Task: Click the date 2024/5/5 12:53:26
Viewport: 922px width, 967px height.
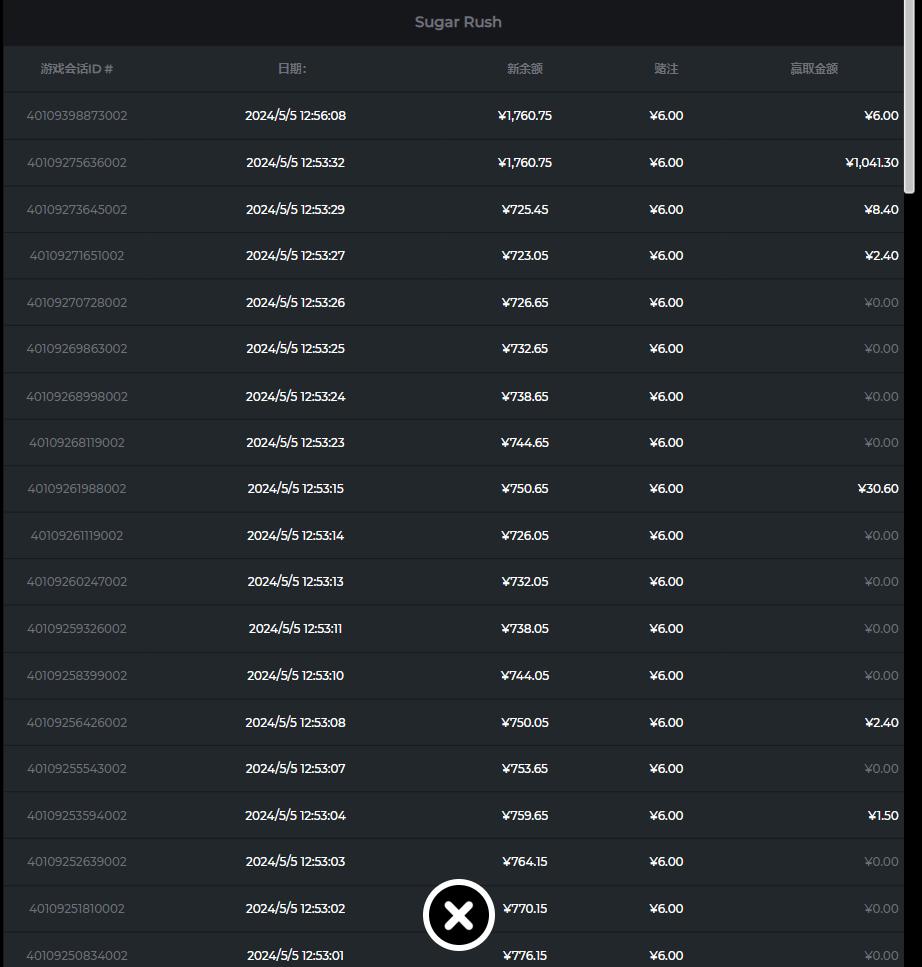Action: tap(295, 302)
